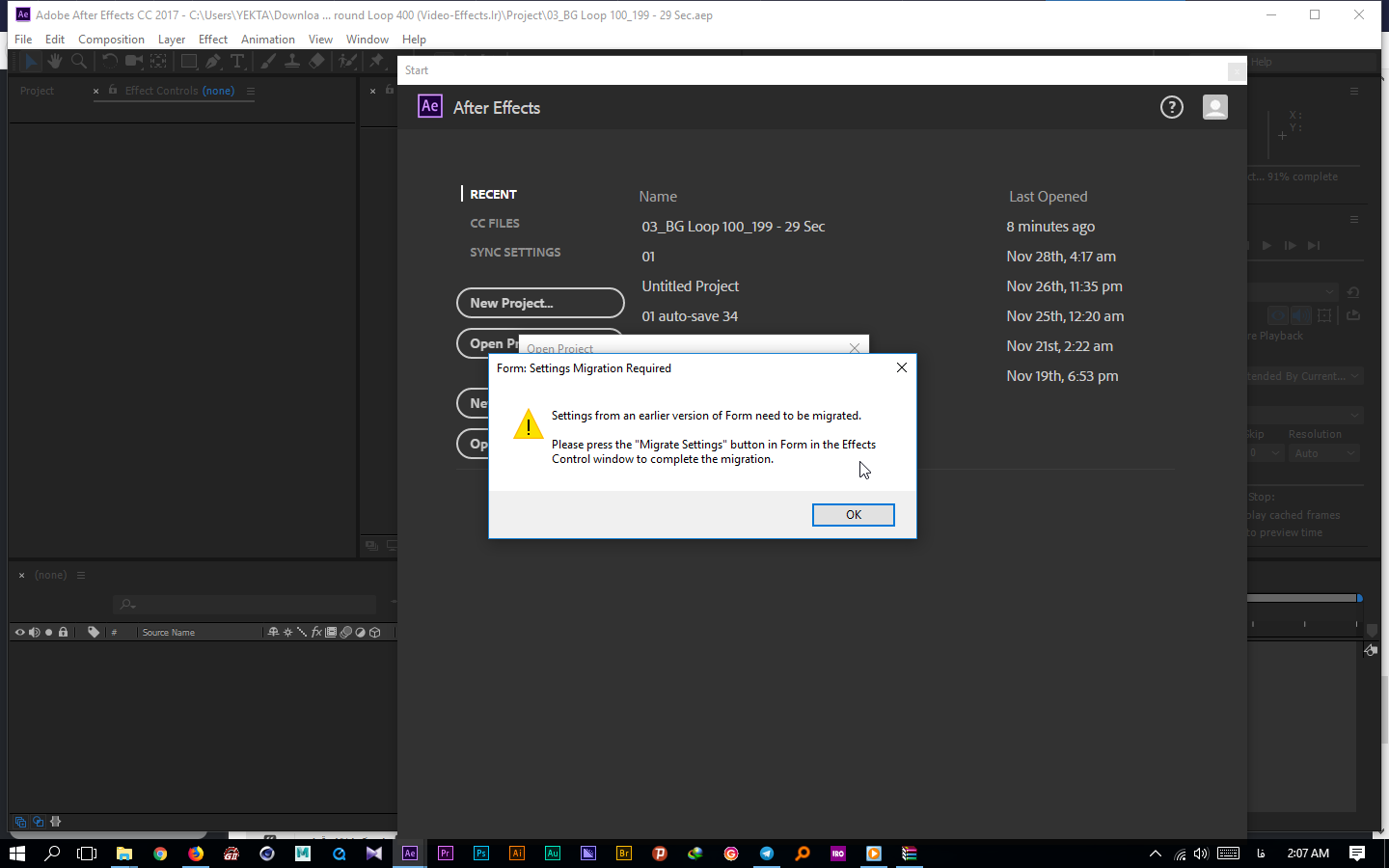Screen dimensions: 1389x868
Task: Select the Roto Brush tool
Action: point(347,61)
